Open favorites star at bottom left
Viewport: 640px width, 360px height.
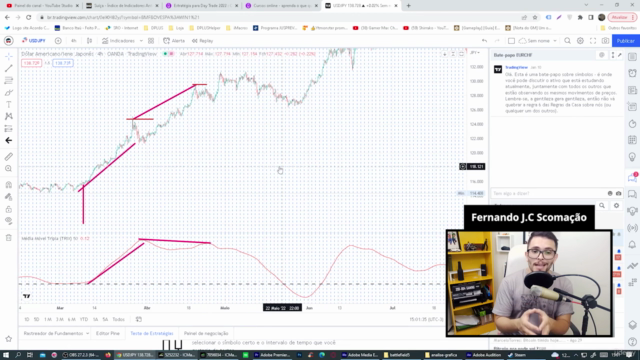9,339
